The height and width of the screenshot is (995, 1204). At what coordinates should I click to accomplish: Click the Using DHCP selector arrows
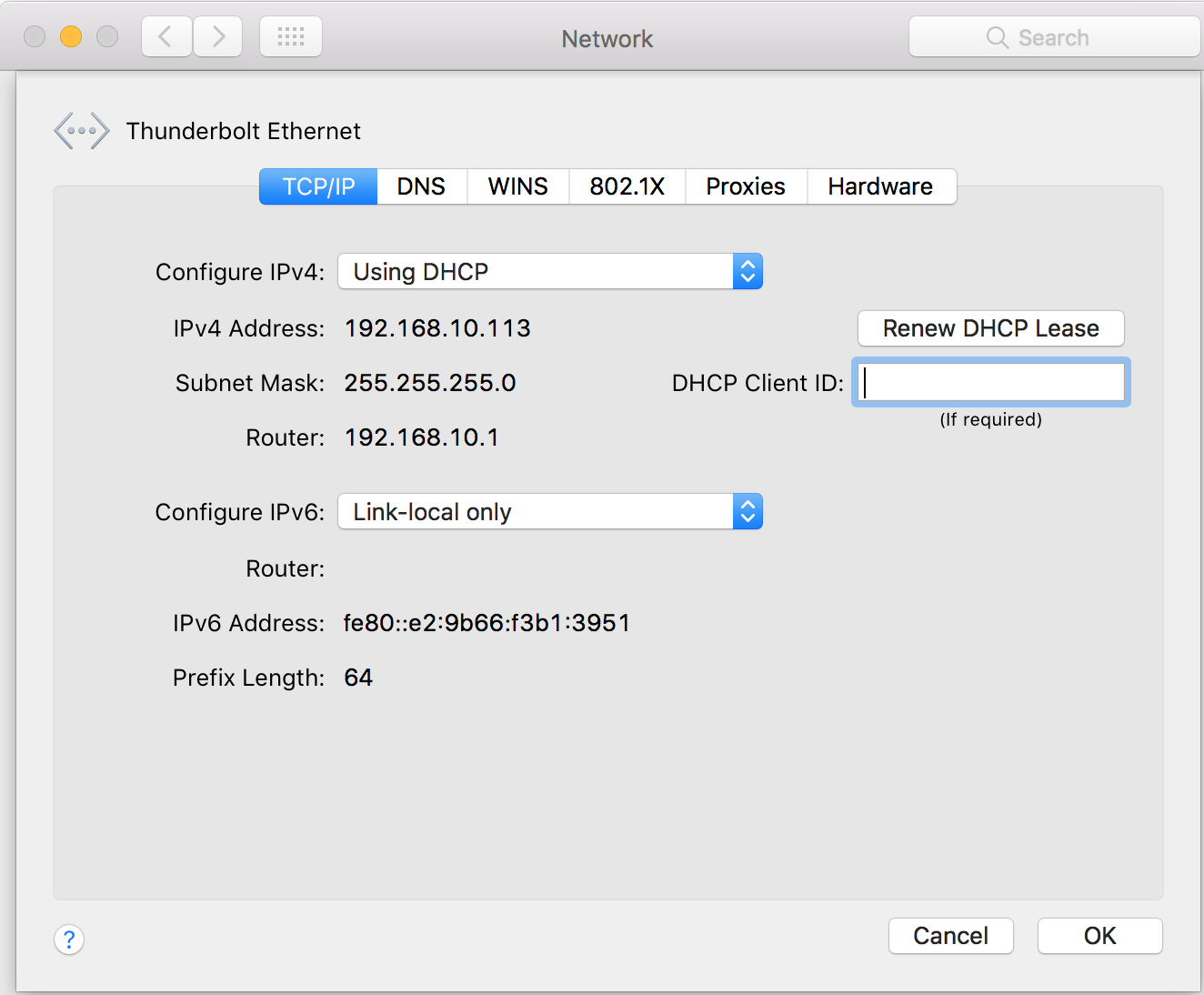[x=747, y=271]
